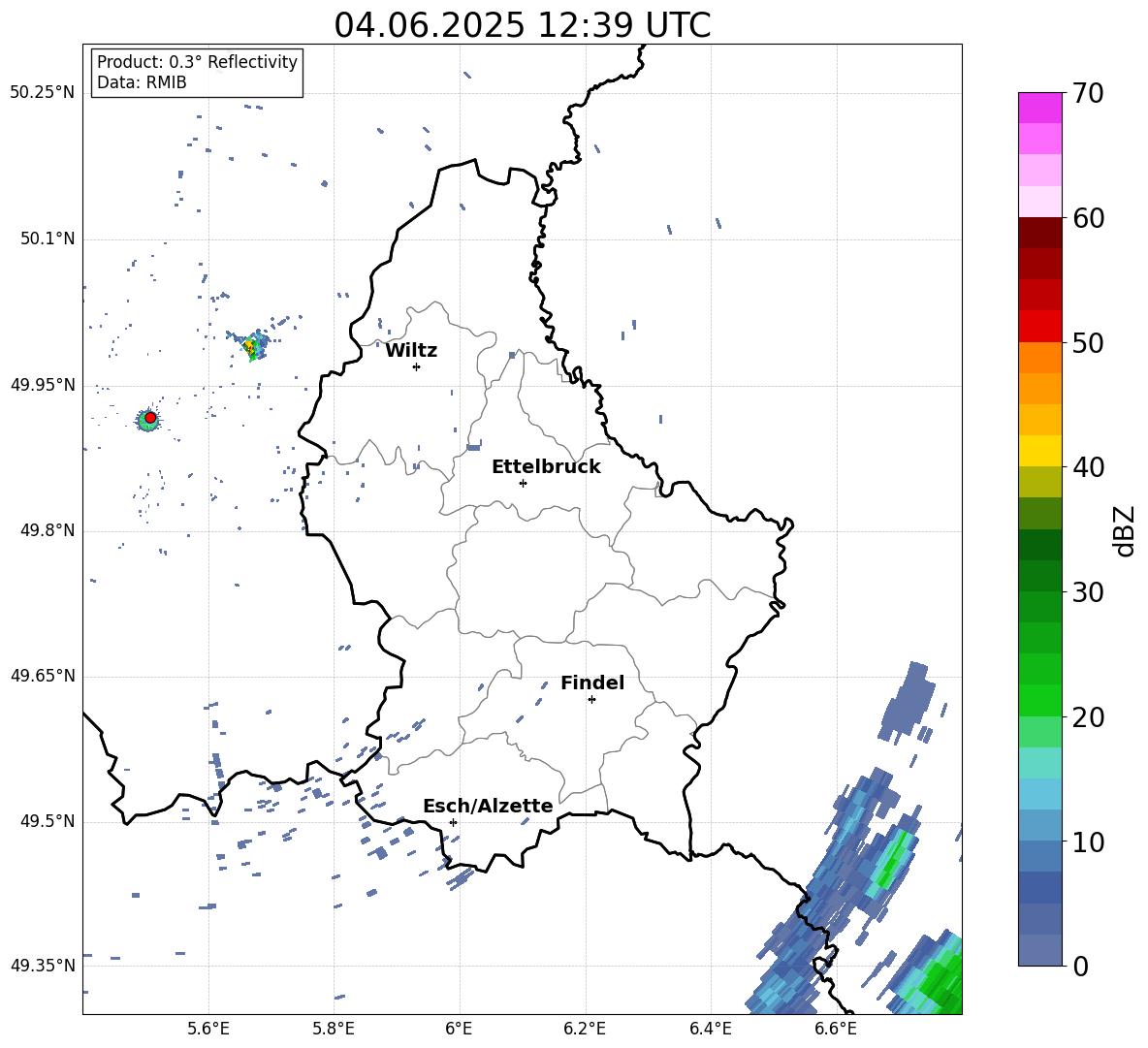Click the Findel cross marker
The height and width of the screenshot is (1048, 1148).
point(591,700)
